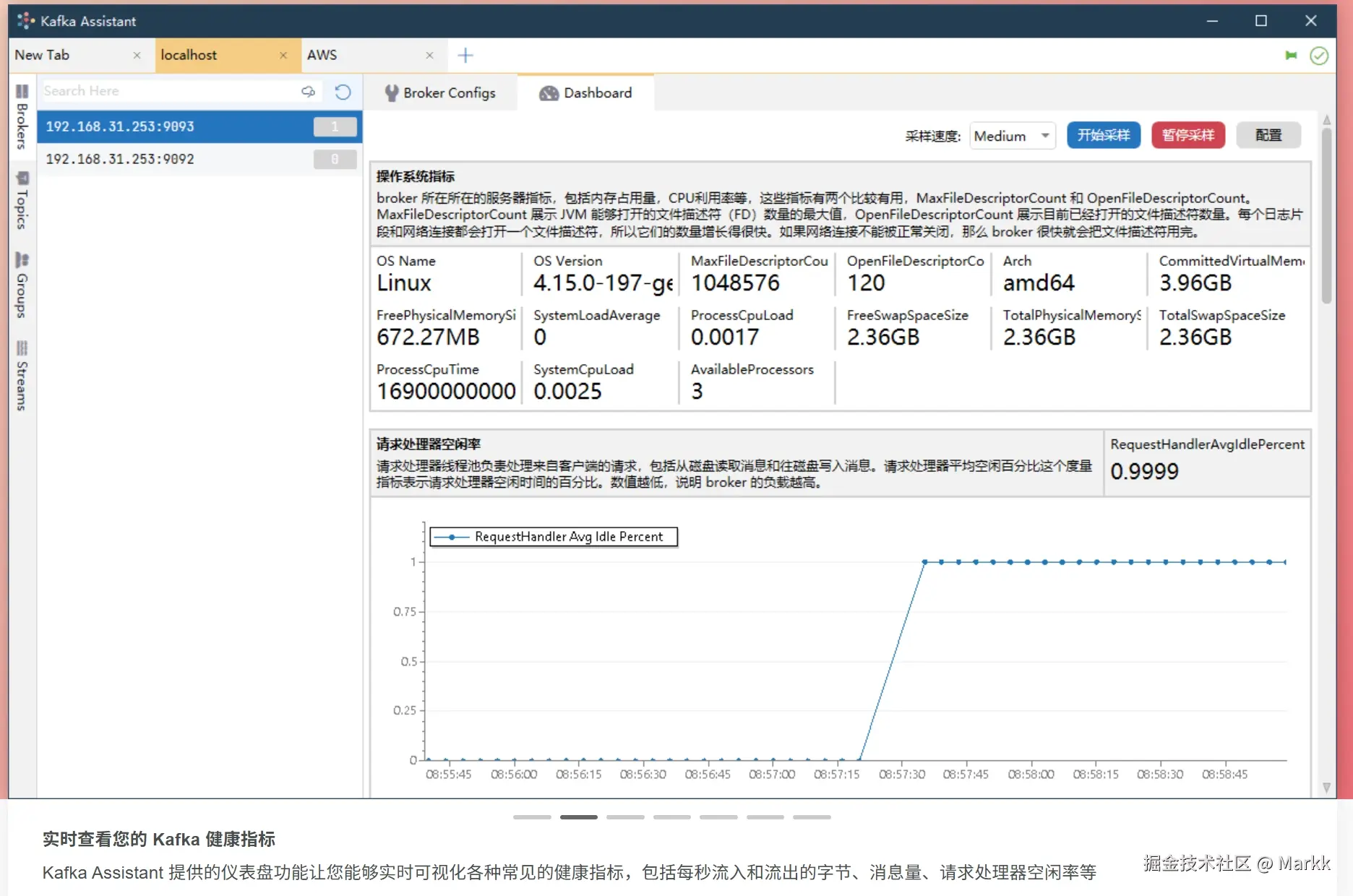
Task: Click the AvailableProcessors value 3
Action: 697,392
